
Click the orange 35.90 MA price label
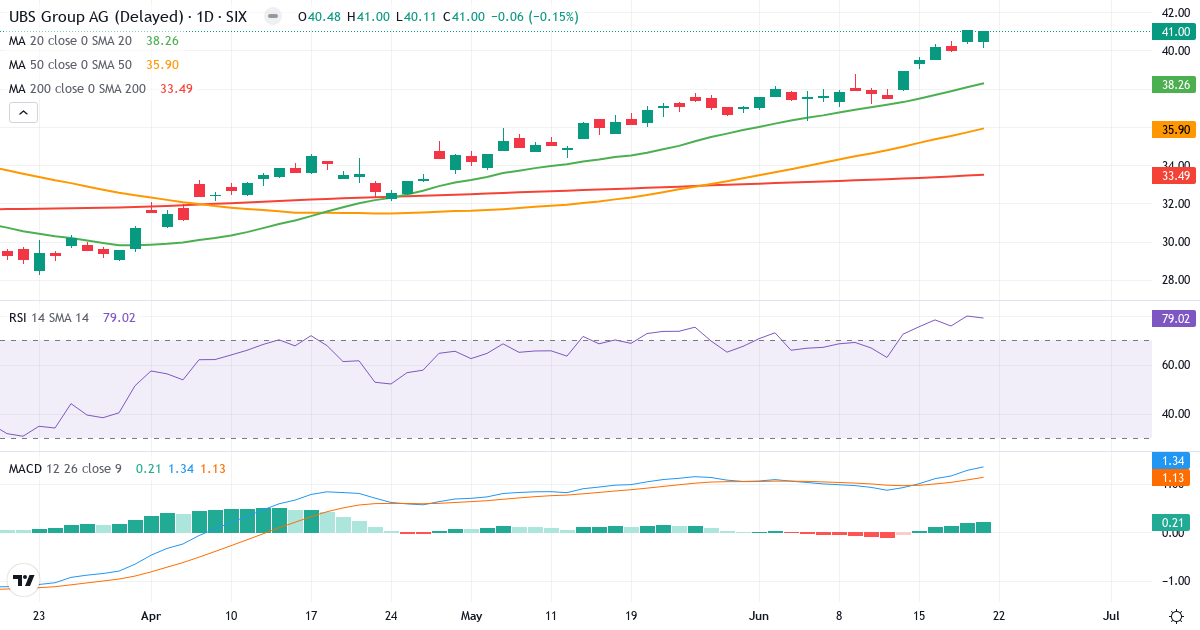(x=1175, y=129)
